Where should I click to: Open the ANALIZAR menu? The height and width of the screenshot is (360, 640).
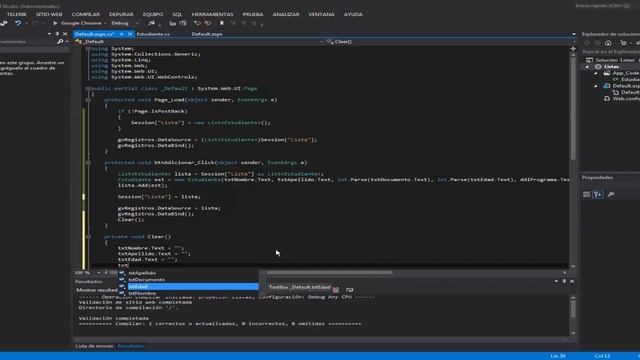tap(286, 14)
